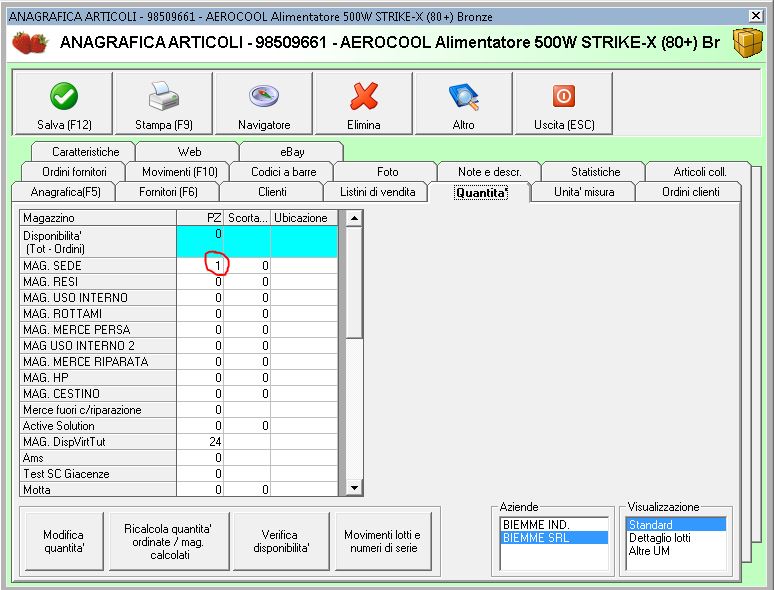774x590 pixels.
Task: Click the red X Elimina icon
Action: (364, 96)
